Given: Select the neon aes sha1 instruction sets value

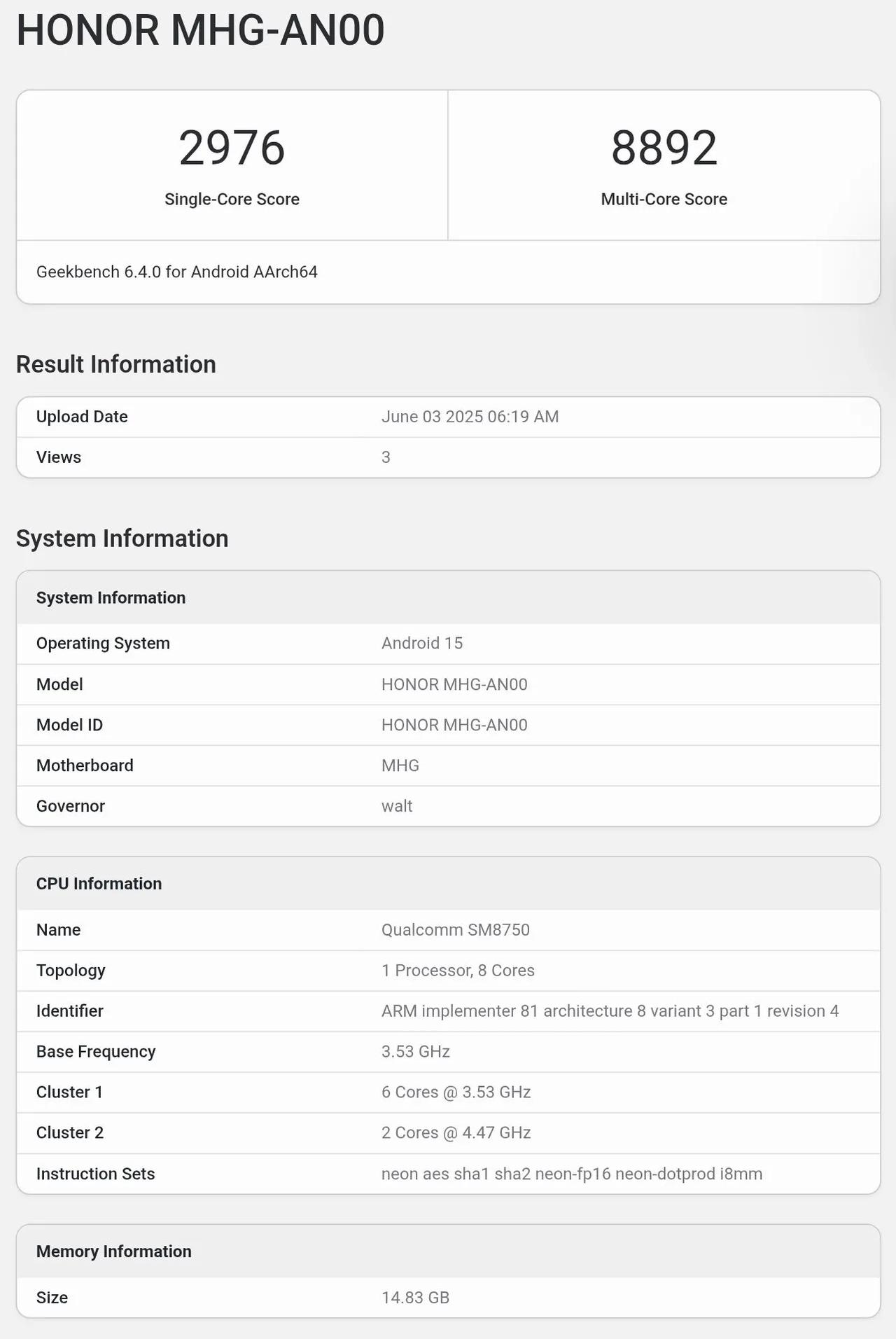Looking at the screenshot, I should pyautogui.click(x=572, y=1174).
